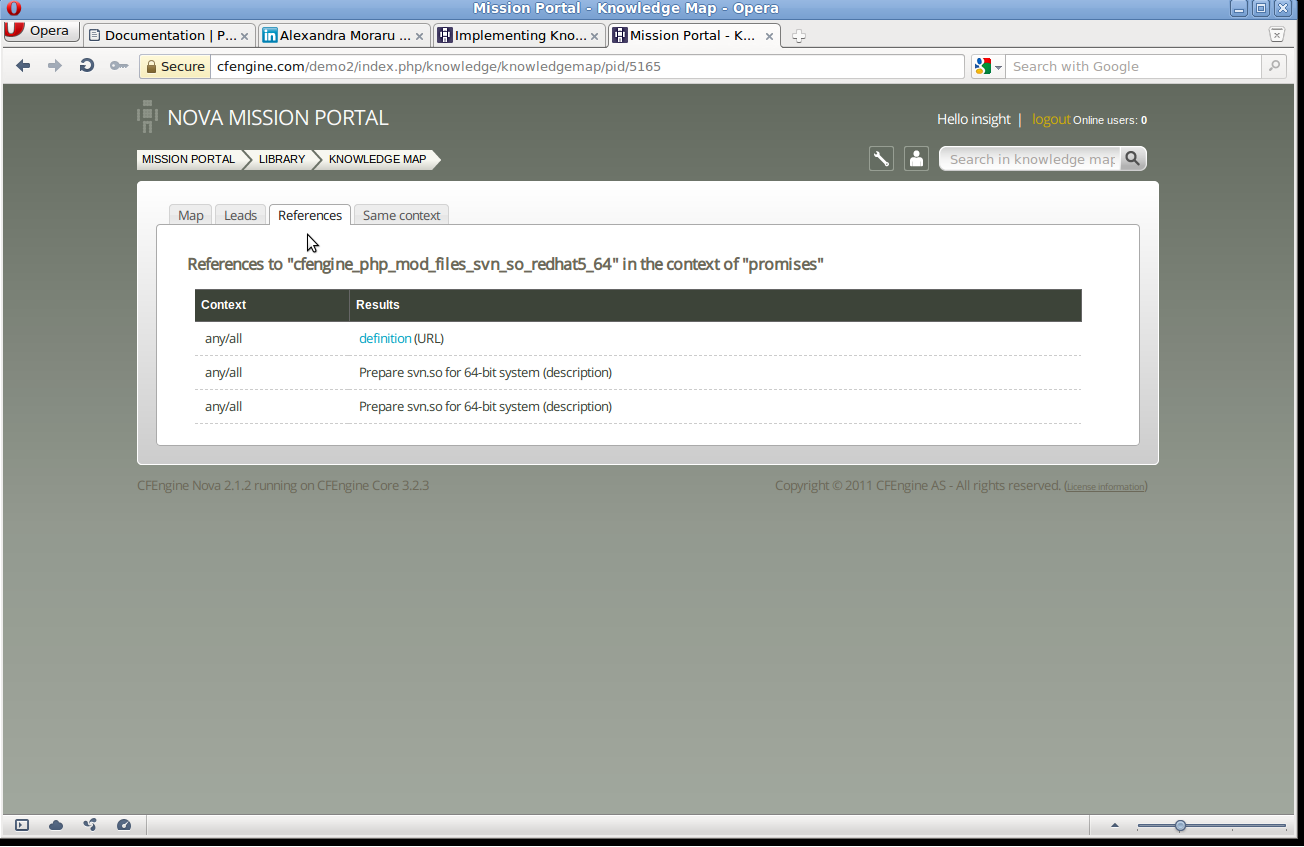Open the zoom options arrow in status bar

[x=1115, y=826]
